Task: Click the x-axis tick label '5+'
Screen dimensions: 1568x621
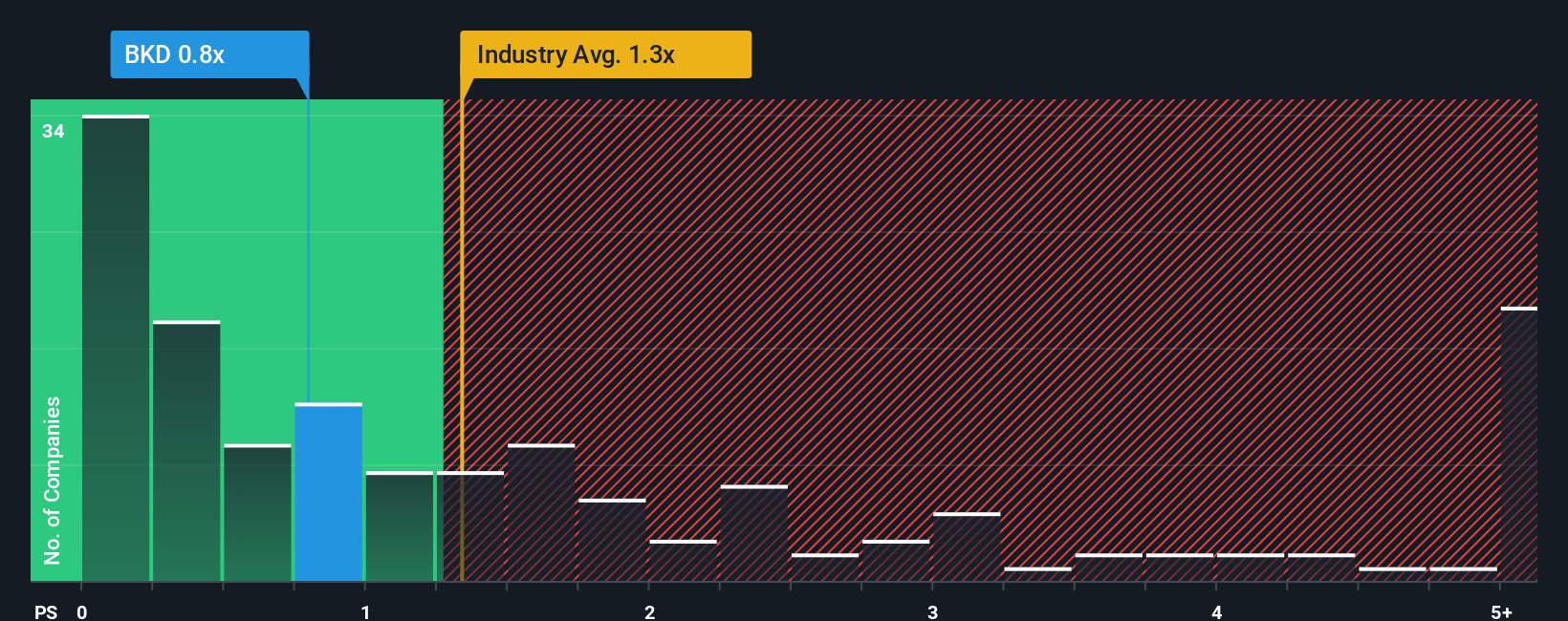Action: (1502, 612)
